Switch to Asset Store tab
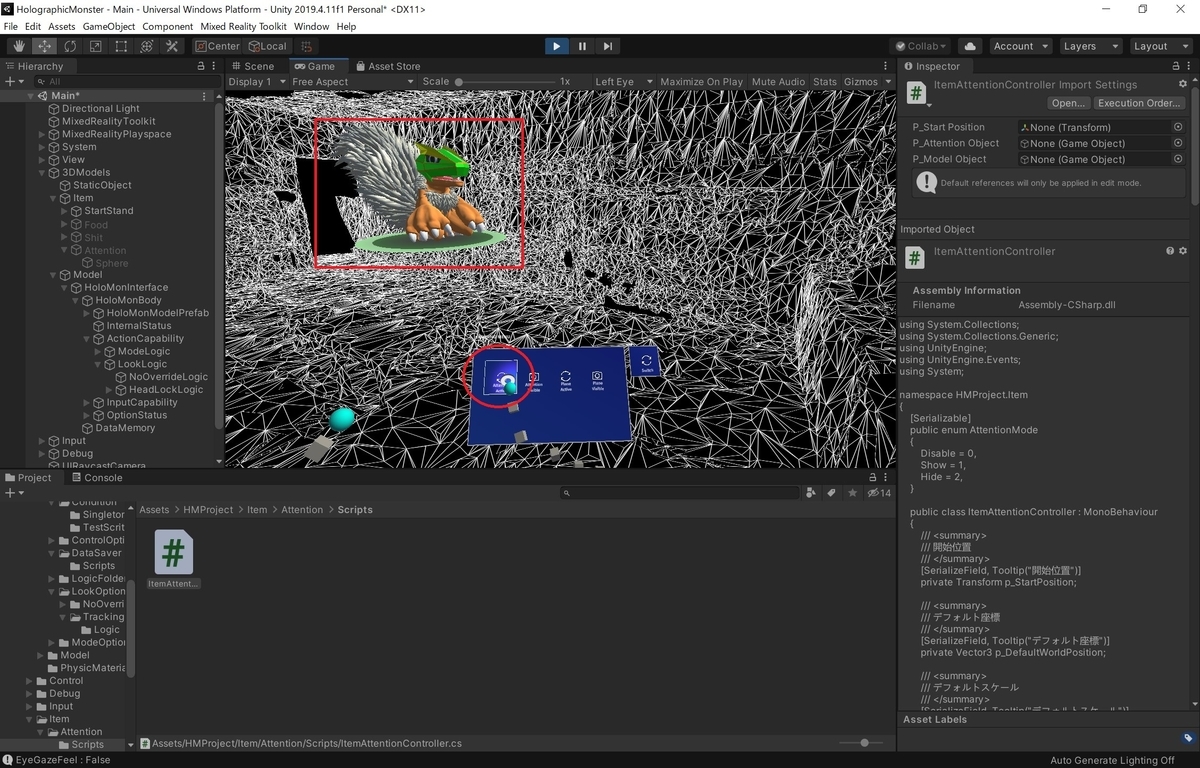Image resolution: width=1200 pixels, height=768 pixels. click(x=388, y=66)
